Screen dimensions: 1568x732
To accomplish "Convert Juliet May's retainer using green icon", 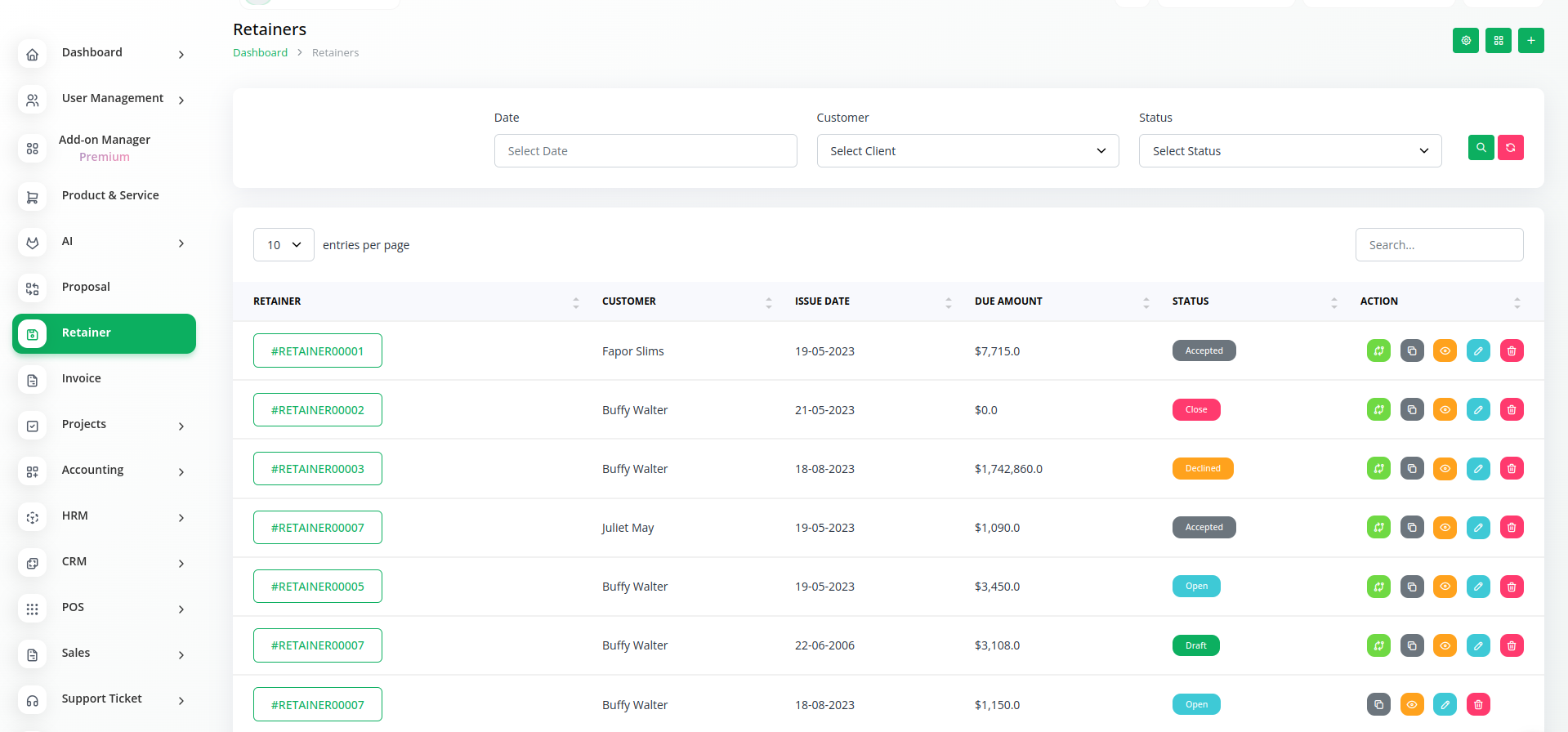I will point(1378,528).
